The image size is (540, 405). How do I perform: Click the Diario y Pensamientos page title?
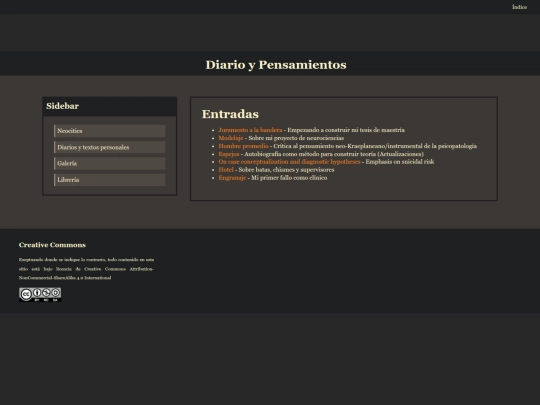tap(276, 65)
